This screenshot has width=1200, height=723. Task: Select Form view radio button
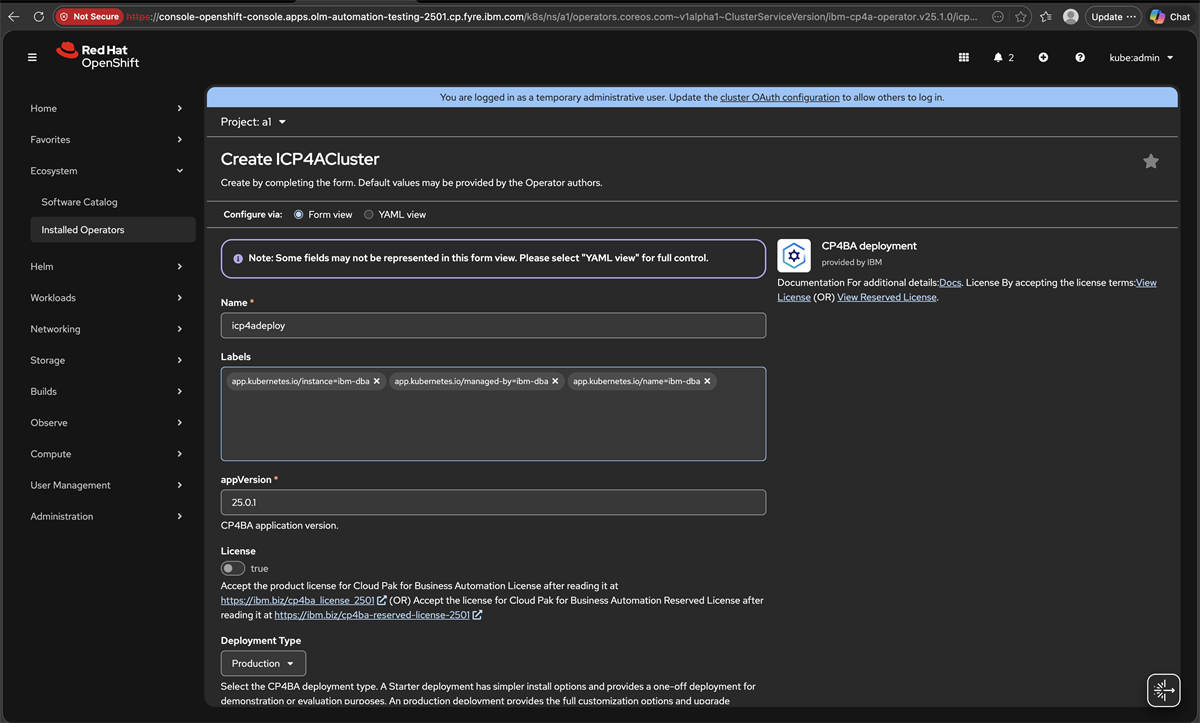coord(299,214)
